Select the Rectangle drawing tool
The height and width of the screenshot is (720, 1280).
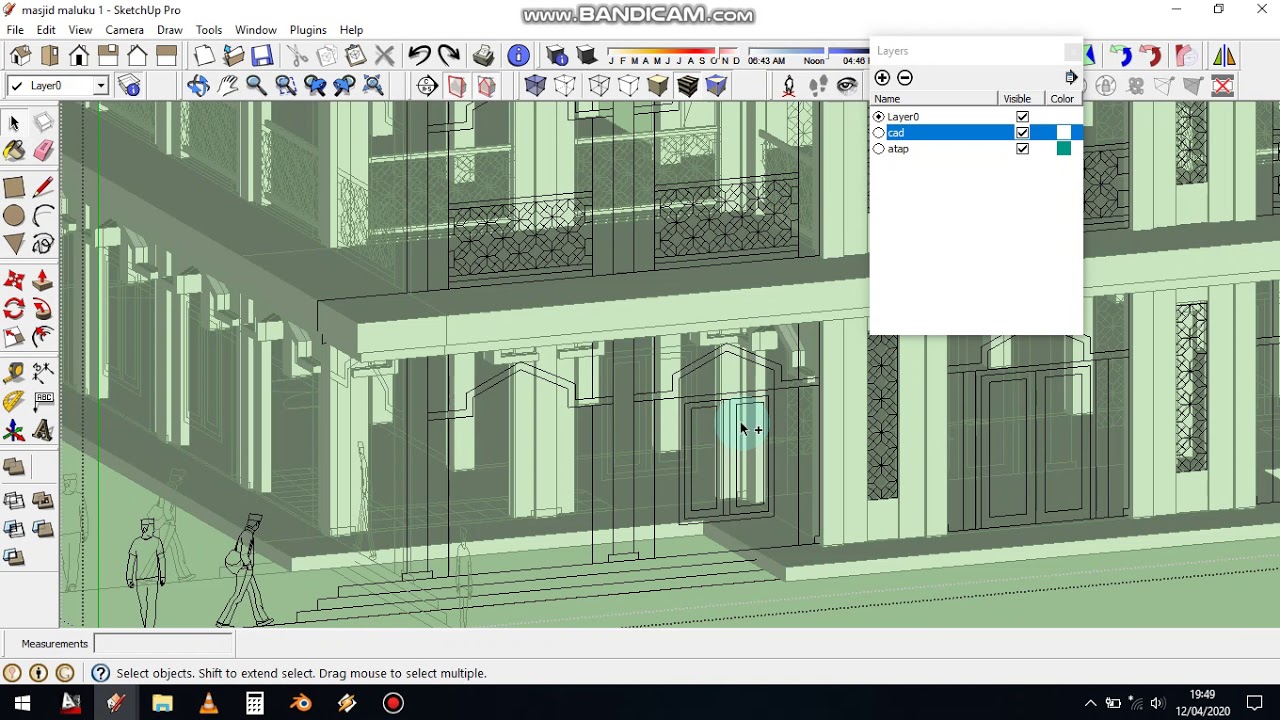coord(14,187)
